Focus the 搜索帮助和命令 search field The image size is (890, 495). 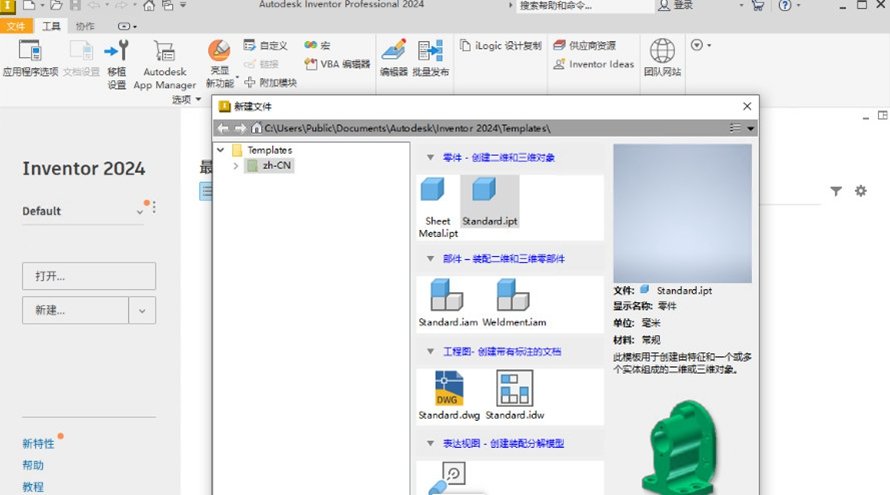coord(585,6)
